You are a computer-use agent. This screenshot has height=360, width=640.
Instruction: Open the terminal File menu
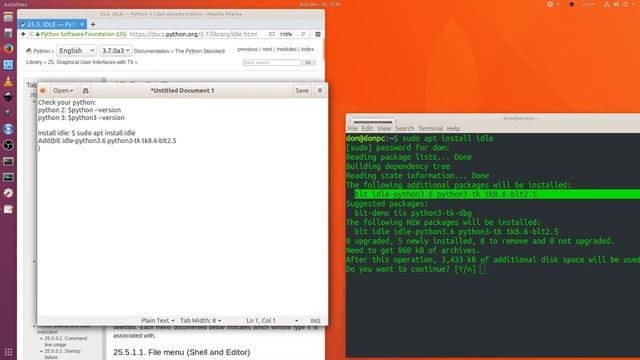[352, 129]
